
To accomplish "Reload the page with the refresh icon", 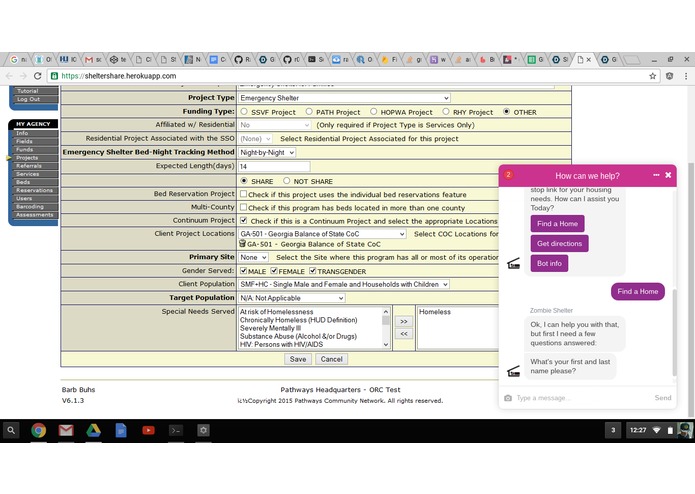I will tap(38, 76).
